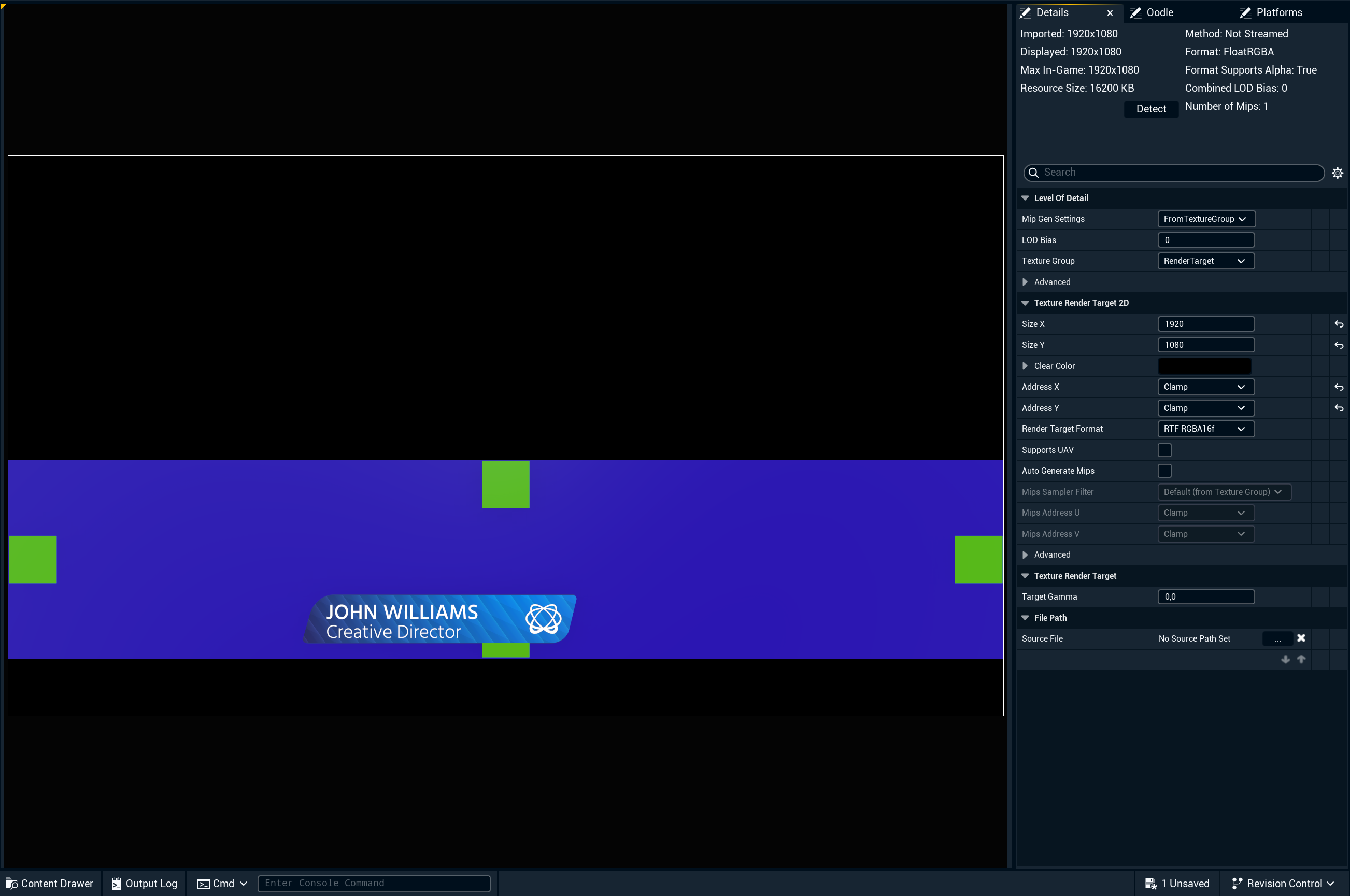Click the LOD Bias value field
Viewport: 1350px width, 896px height.
[x=1206, y=240]
